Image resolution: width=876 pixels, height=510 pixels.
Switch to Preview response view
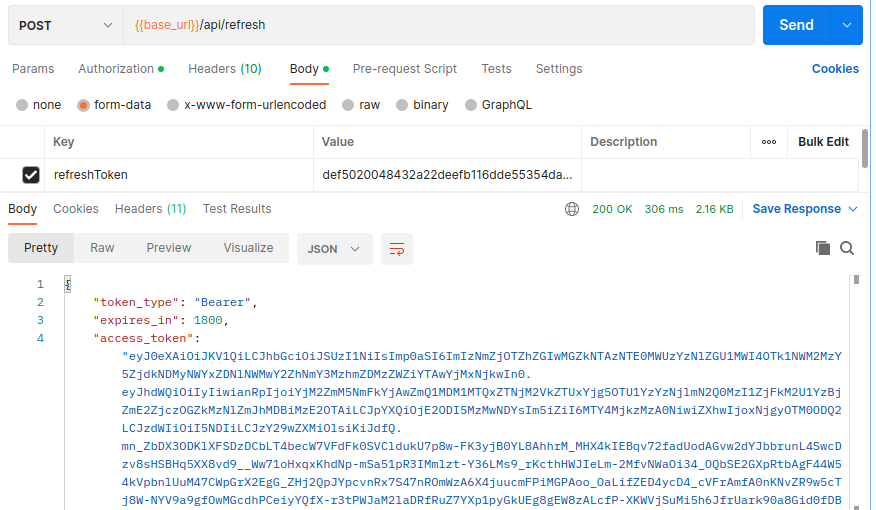[x=169, y=248]
